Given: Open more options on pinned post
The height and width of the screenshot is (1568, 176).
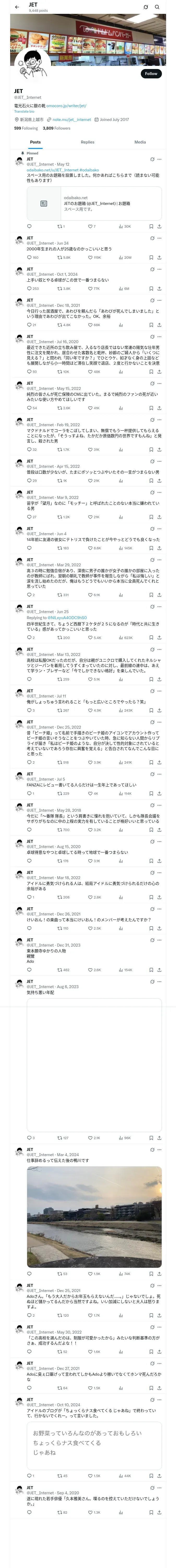Looking at the screenshot, I should coord(160,159).
